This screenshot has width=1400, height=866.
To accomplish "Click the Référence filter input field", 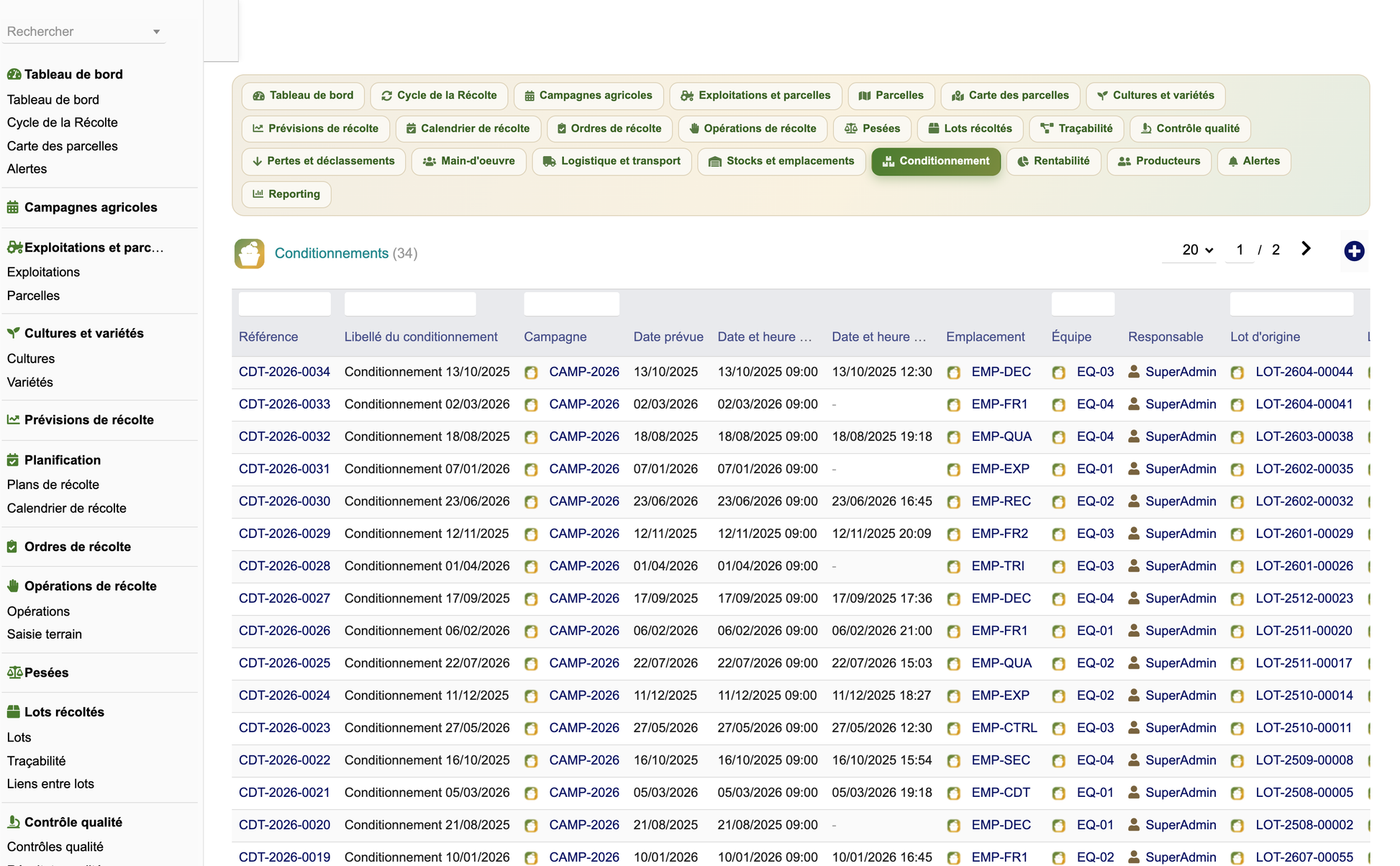I will click(284, 304).
